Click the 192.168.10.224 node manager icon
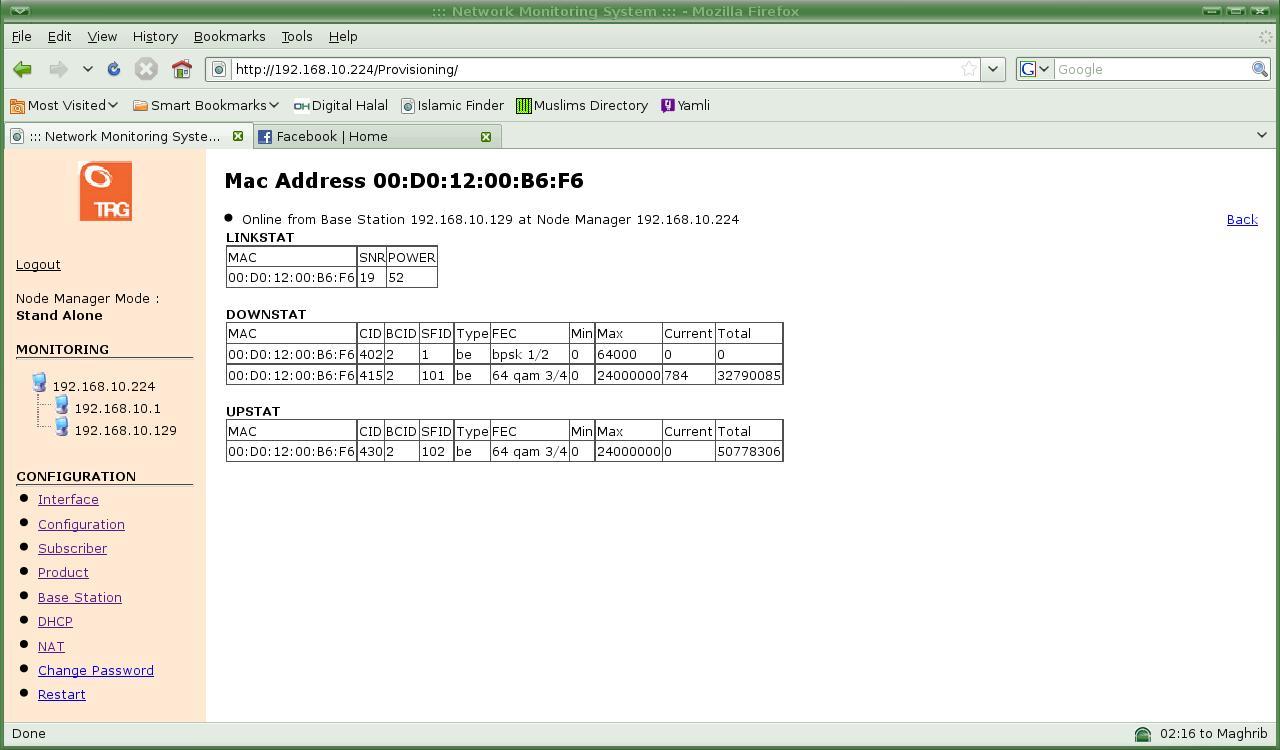1280x750 pixels. (x=40, y=383)
